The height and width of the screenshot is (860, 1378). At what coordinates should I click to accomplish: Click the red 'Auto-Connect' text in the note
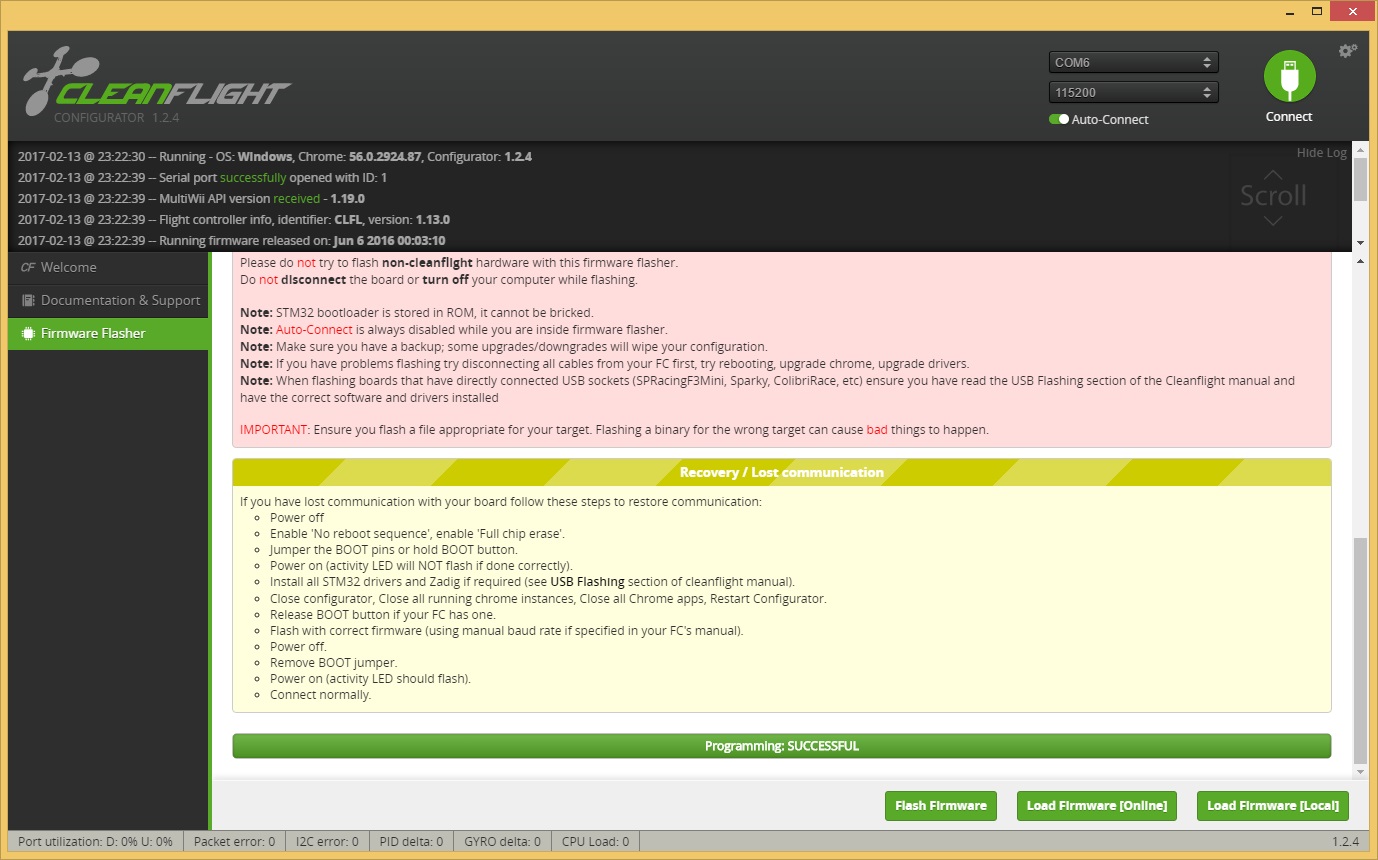(314, 329)
